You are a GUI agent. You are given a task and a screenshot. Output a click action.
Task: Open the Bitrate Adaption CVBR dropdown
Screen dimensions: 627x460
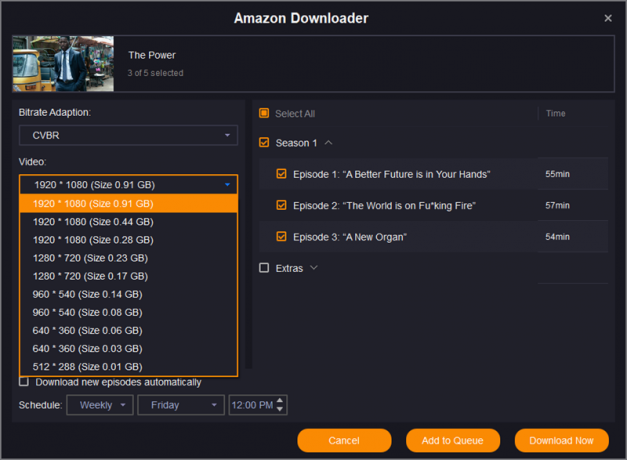[x=128, y=135]
